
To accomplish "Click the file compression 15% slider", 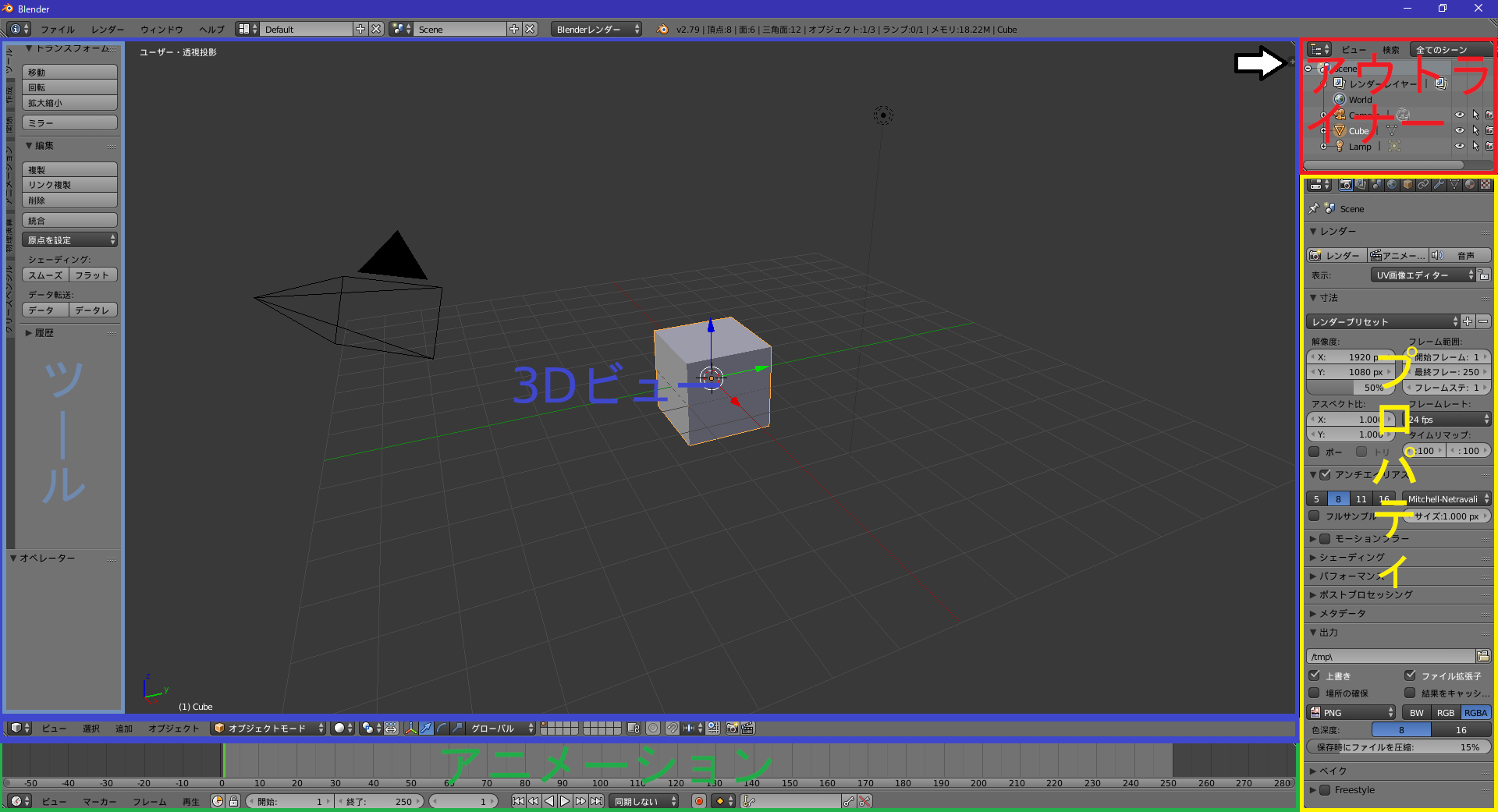I will [x=1398, y=746].
